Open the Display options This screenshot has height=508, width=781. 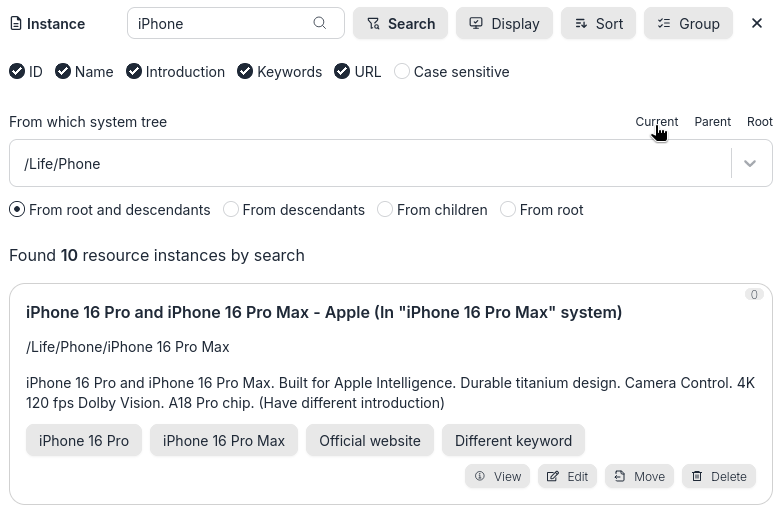[504, 23]
